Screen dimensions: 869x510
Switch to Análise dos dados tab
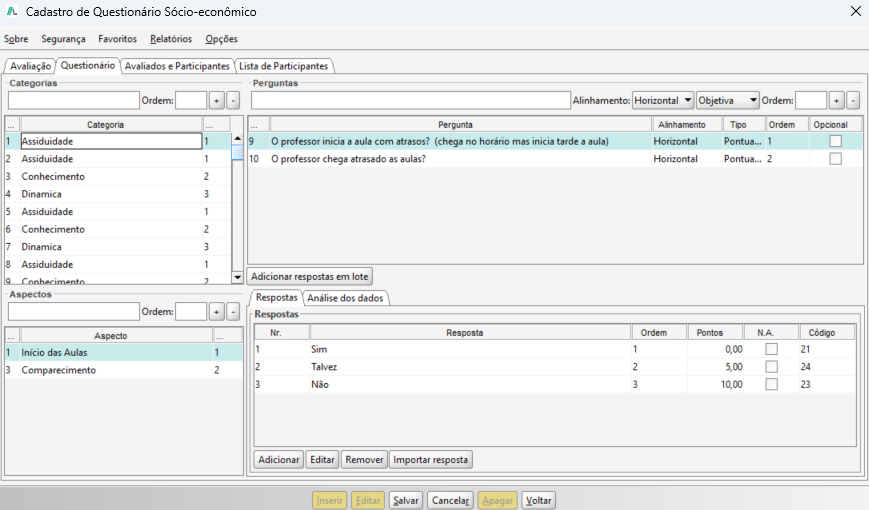345,298
